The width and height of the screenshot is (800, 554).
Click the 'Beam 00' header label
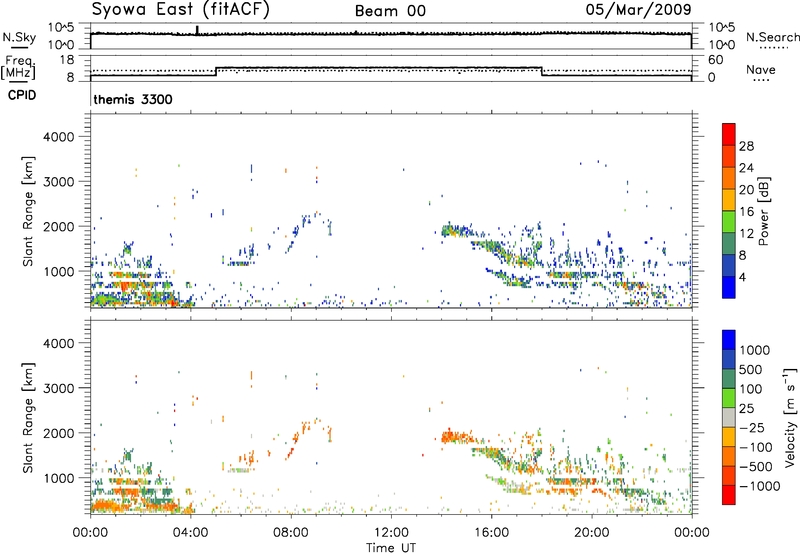tap(390, 11)
